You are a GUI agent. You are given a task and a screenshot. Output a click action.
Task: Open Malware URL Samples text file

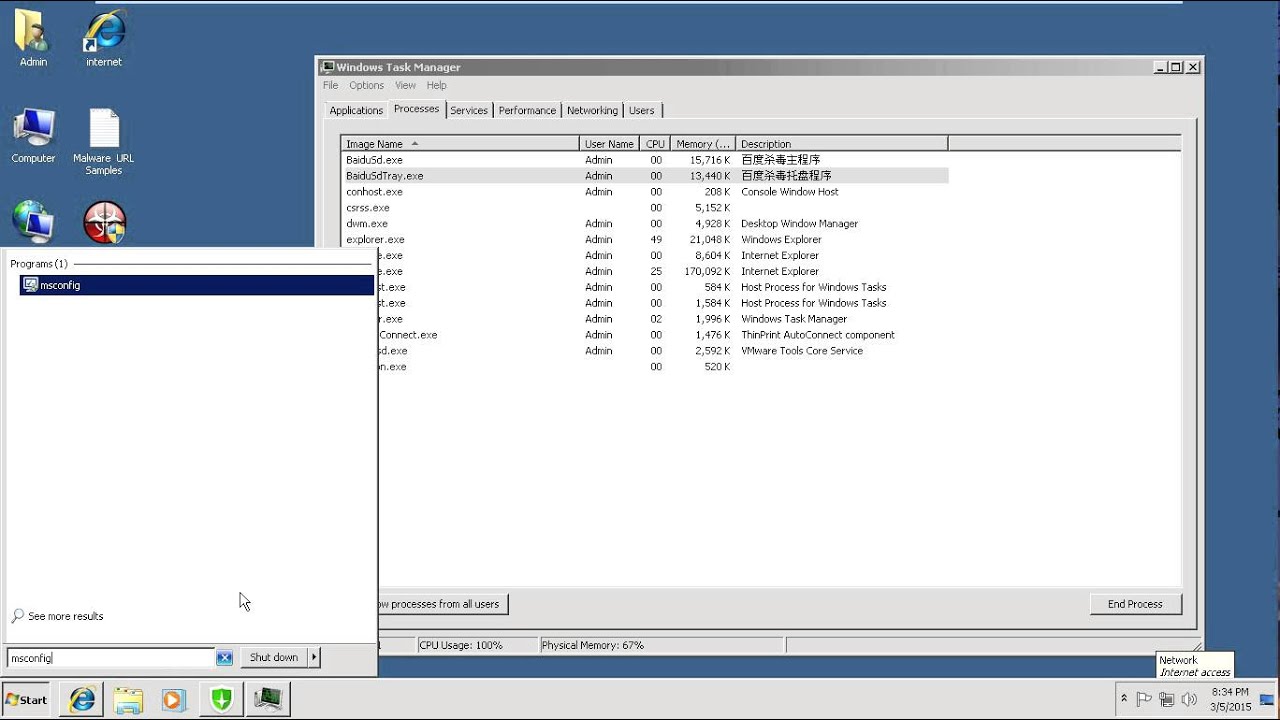(104, 141)
